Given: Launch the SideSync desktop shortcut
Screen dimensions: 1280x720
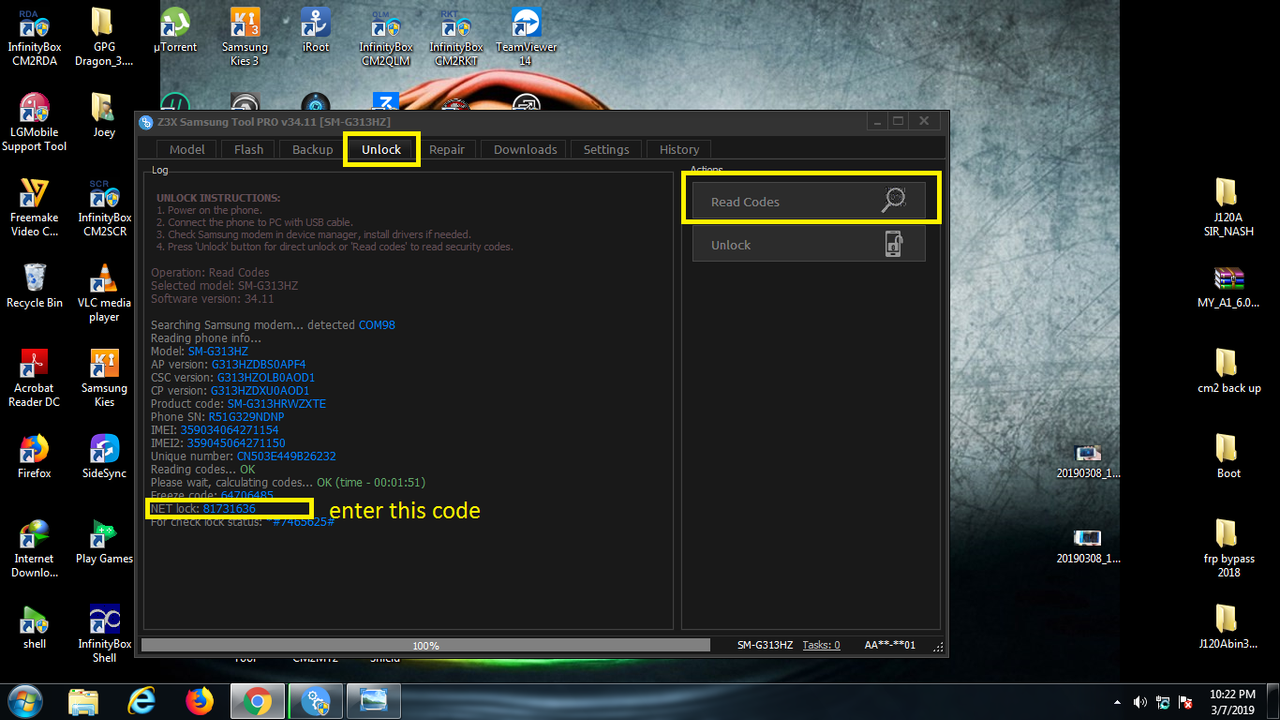Looking at the screenshot, I should (104, 457).
